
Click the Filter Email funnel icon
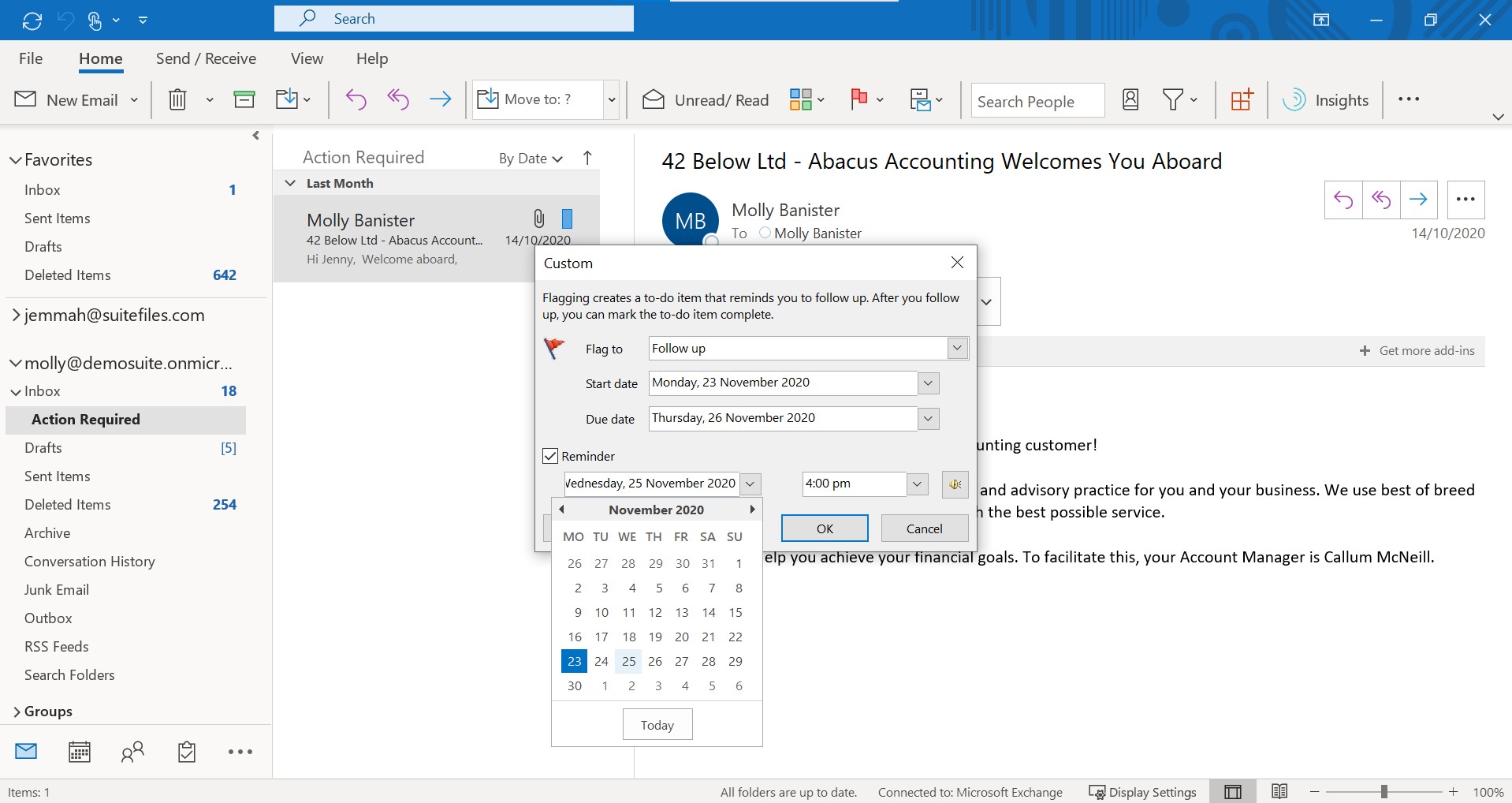point(1173,99)
